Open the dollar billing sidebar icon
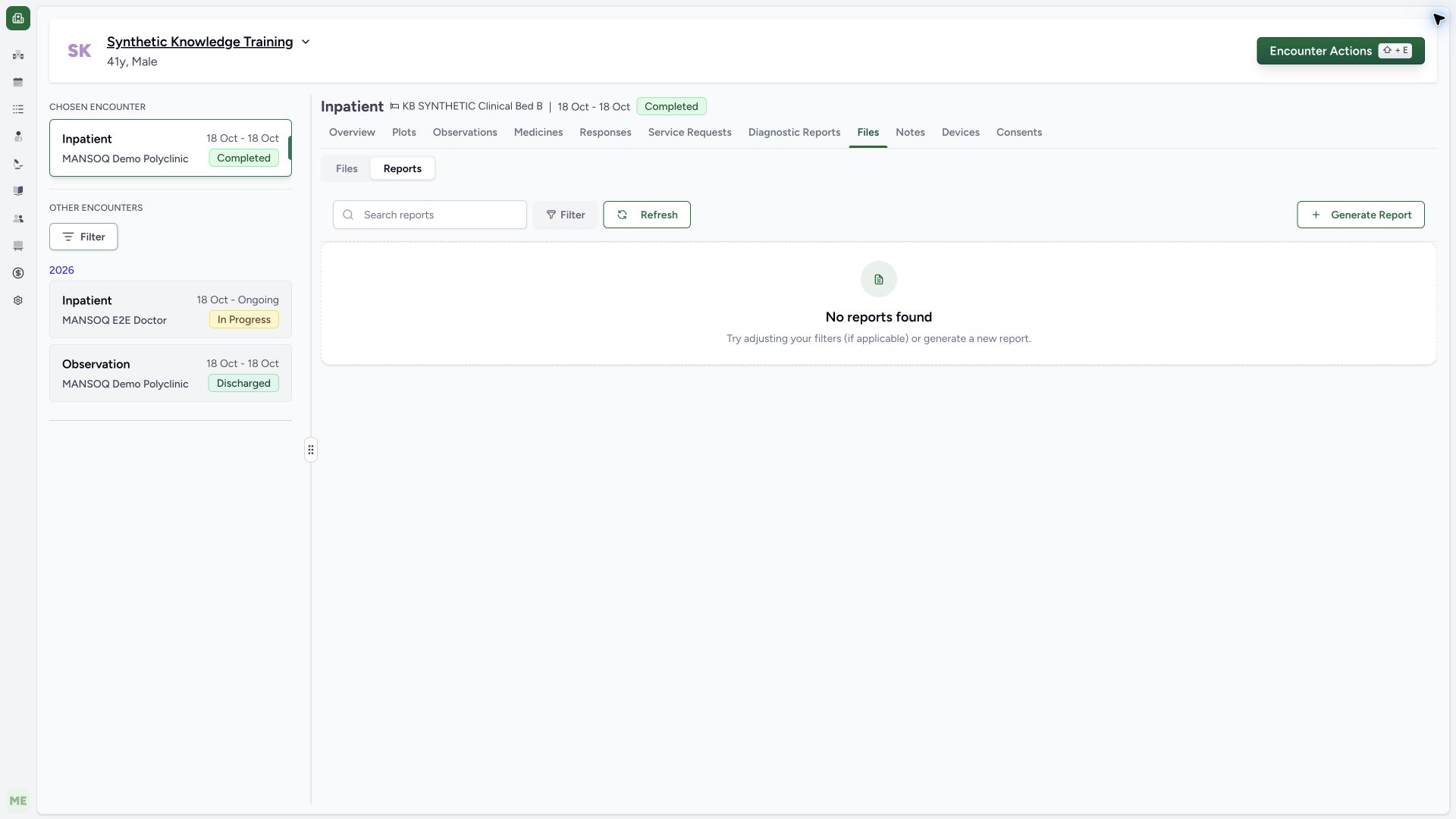1456x819 pixels. point(18,273)
